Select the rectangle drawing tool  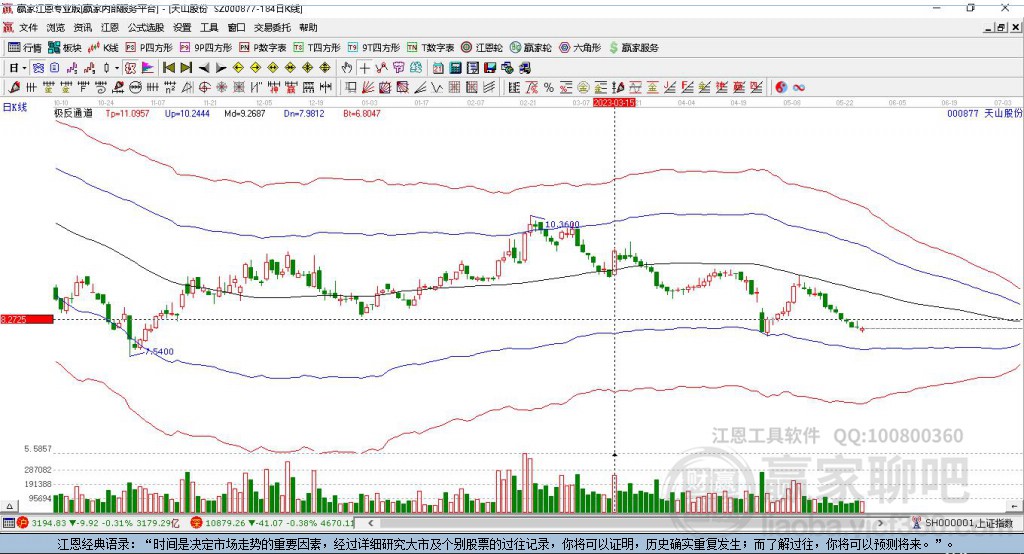pyautogui.click(x=351, y=87)
